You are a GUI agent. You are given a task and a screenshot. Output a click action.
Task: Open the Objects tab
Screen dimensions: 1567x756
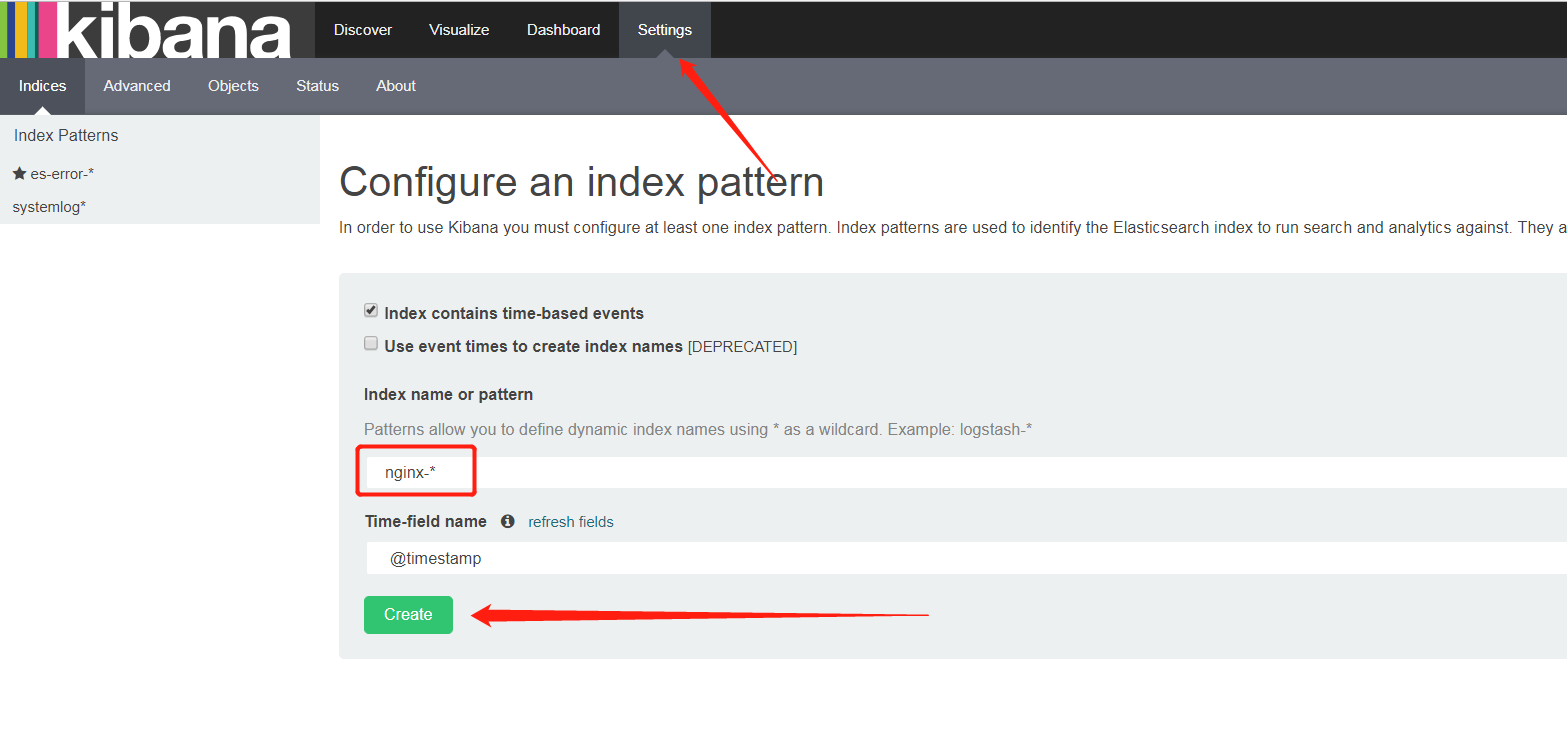pyautogui.click(x=232, y=85)
